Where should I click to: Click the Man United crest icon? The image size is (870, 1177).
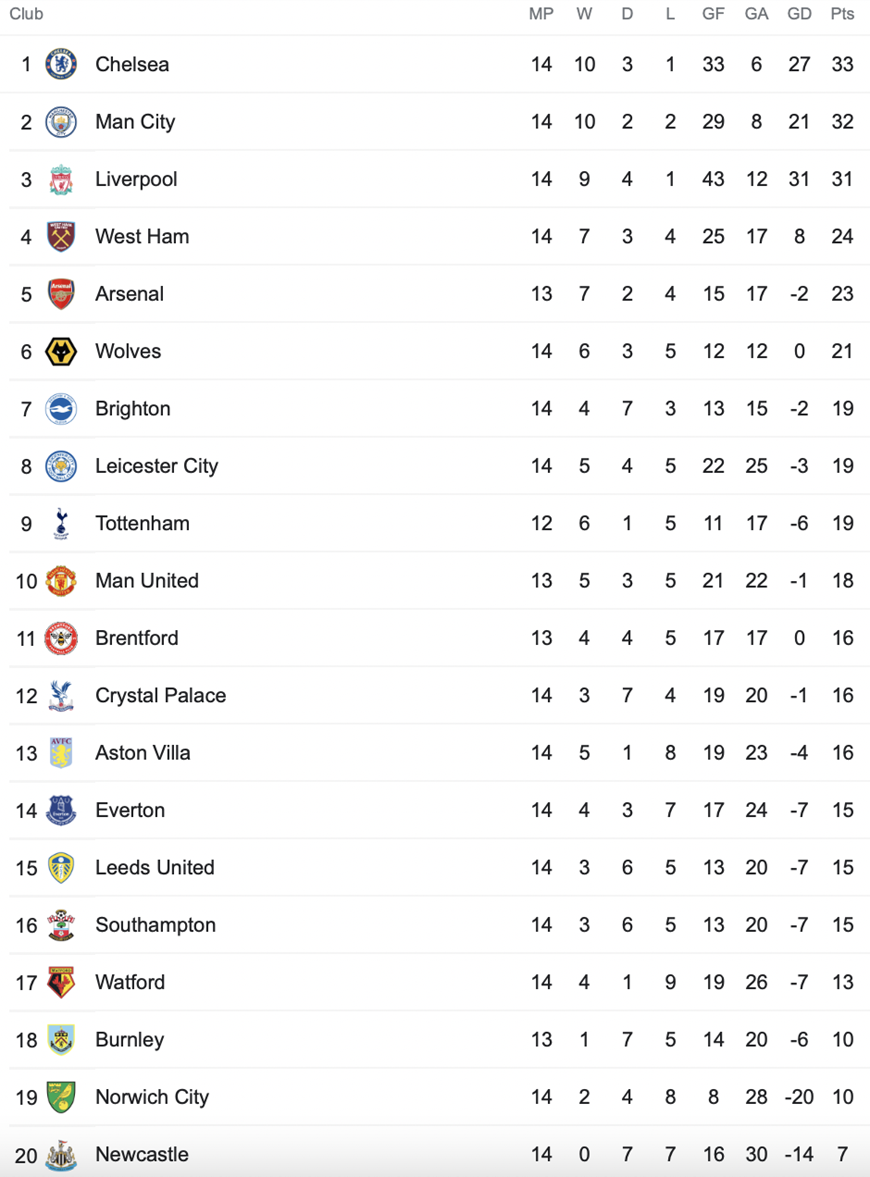tap(61, 581)
